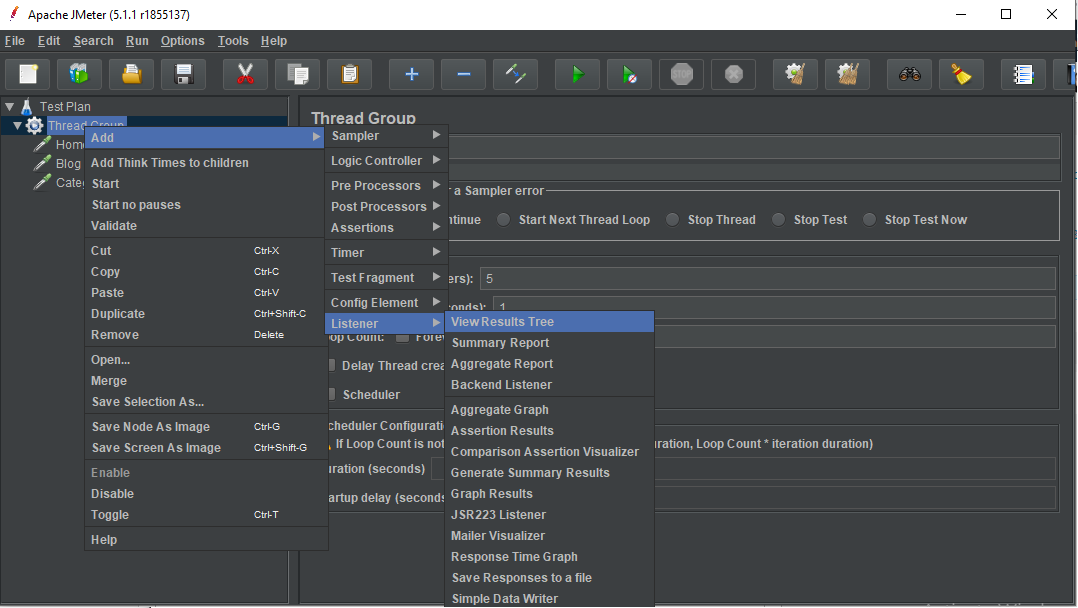Click the Save floppy disk icon
This screenshot has height=608, width=1078.
183,74
